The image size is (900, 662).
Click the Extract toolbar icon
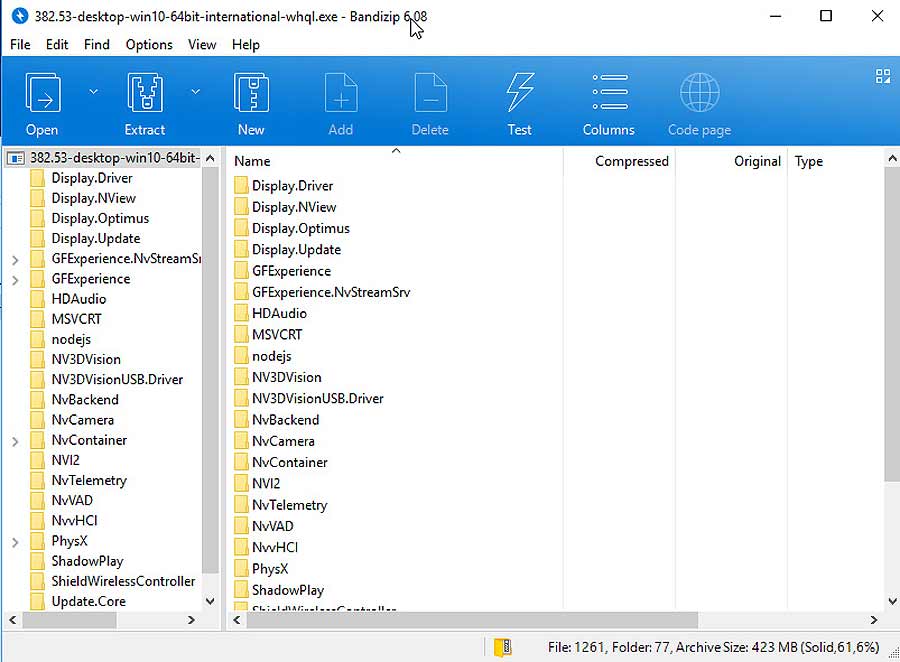[x=145, y=92]
